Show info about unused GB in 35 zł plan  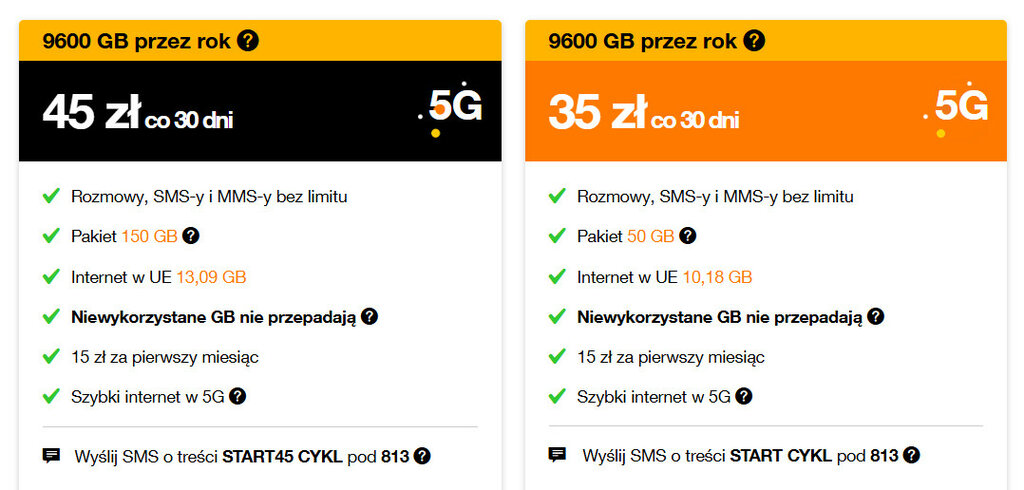click(x=875, y=317)
